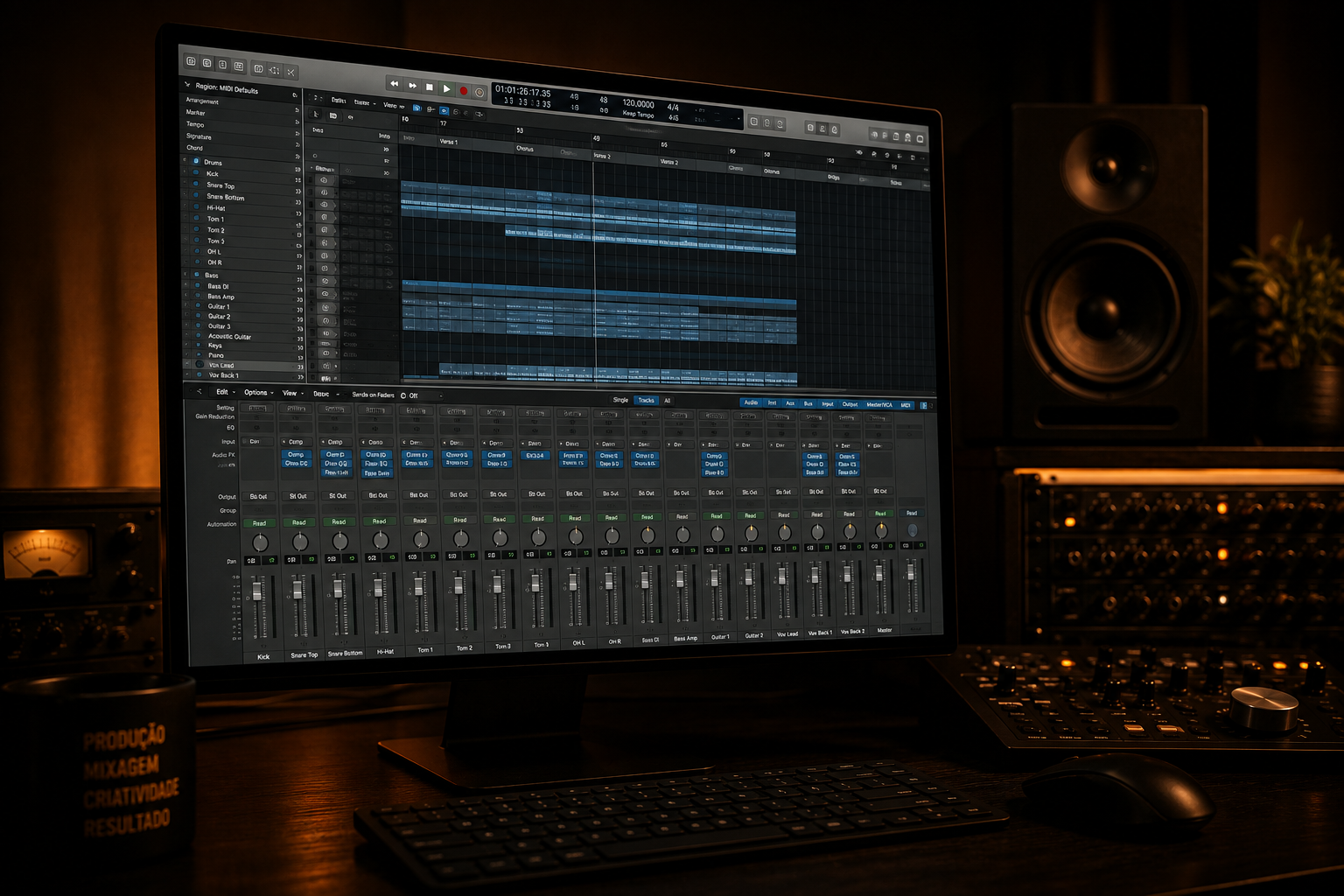Viewport: 1344px width, 896px height.
Task: Toggle the Inst channel filter in mixer
Action: [x=772, y=402]
